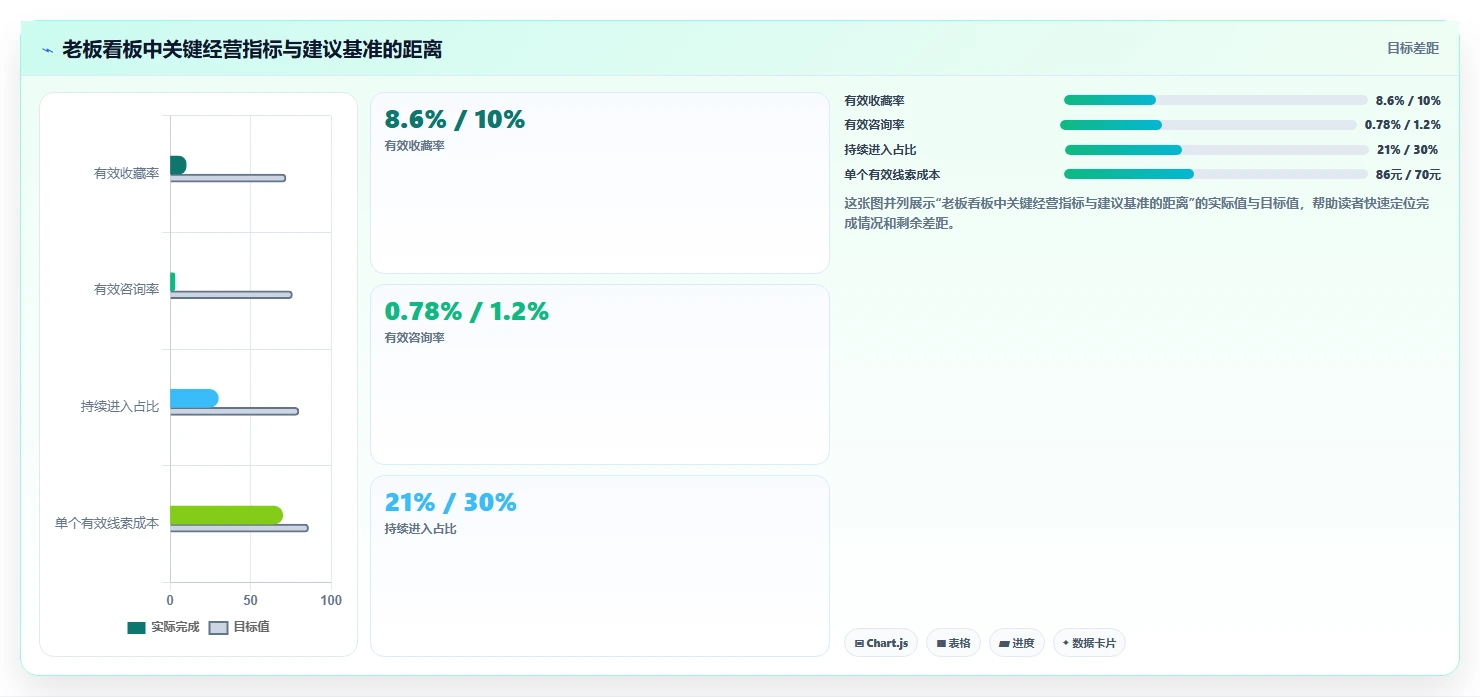The image size is (1480, 697).
Task: Click the x-axis tick label 50
Action: click(250, 600)
